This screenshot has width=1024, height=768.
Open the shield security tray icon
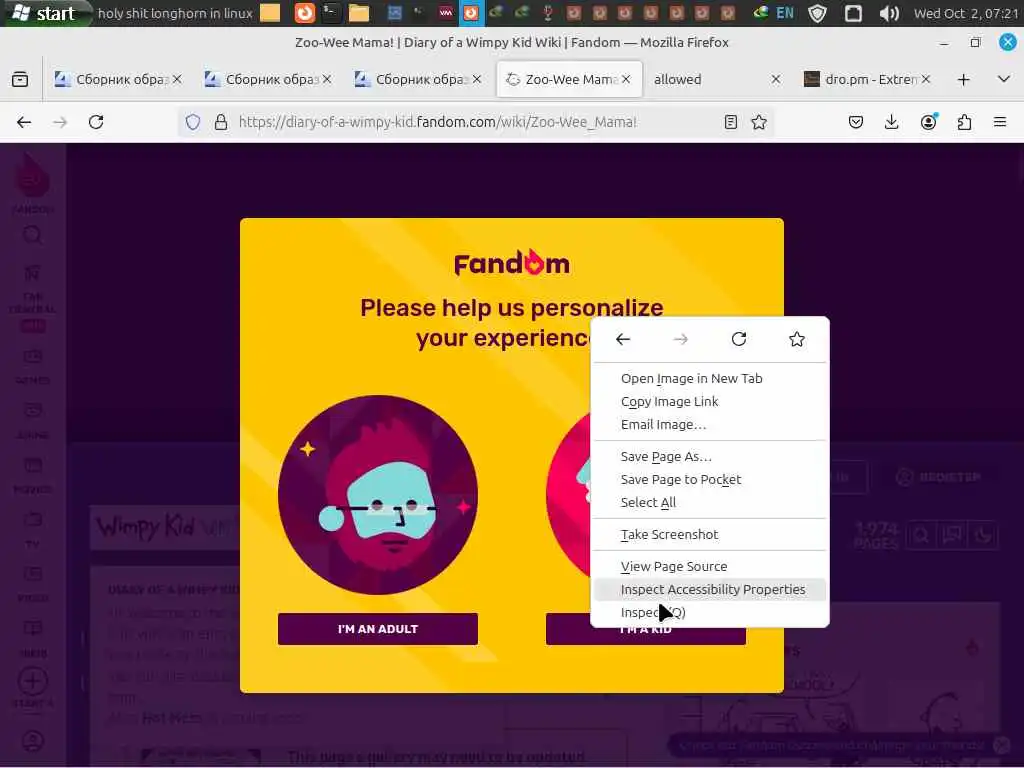tap(818, 13)
